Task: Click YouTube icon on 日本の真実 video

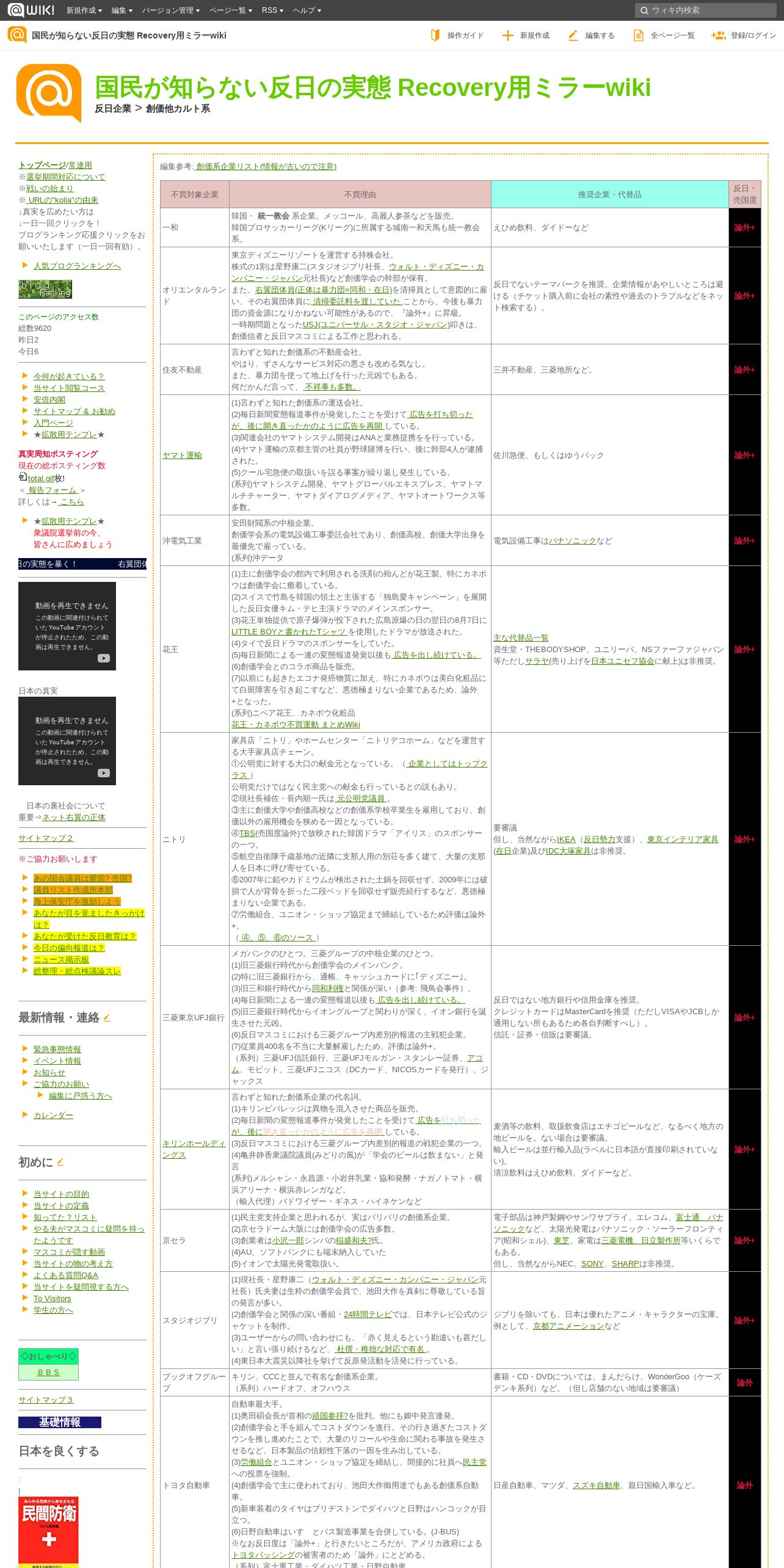Action: coord(104,772)
